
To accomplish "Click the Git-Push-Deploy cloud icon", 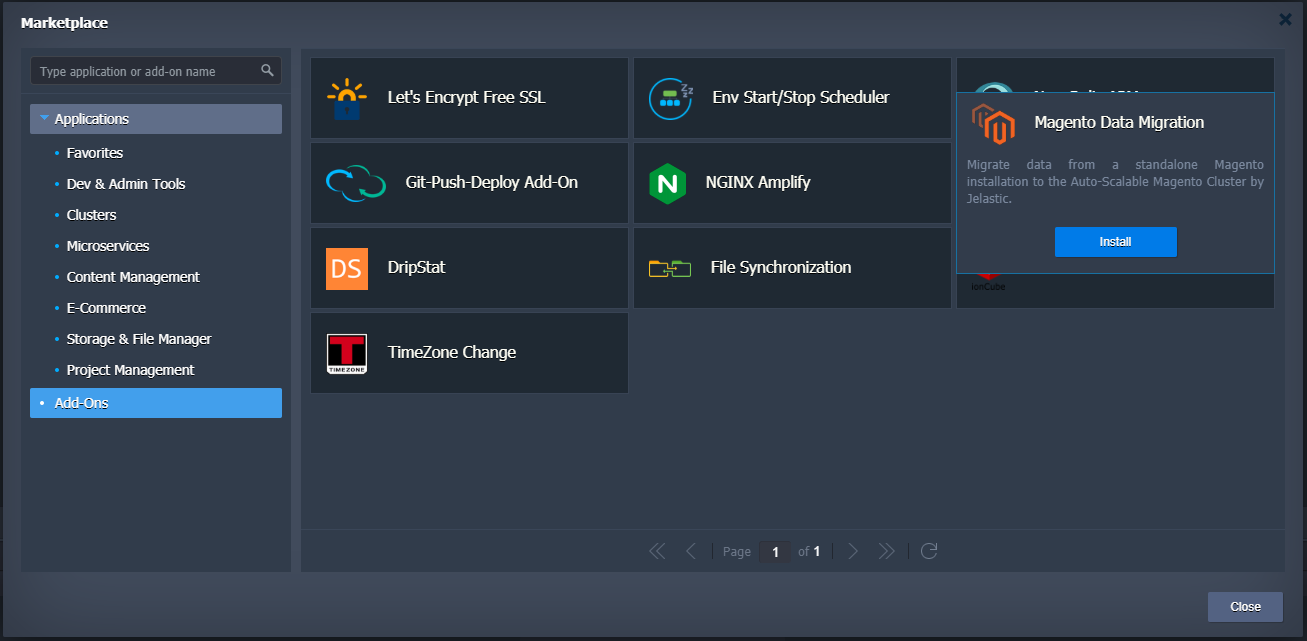I will pyautogui.click(x=356, y=183).
